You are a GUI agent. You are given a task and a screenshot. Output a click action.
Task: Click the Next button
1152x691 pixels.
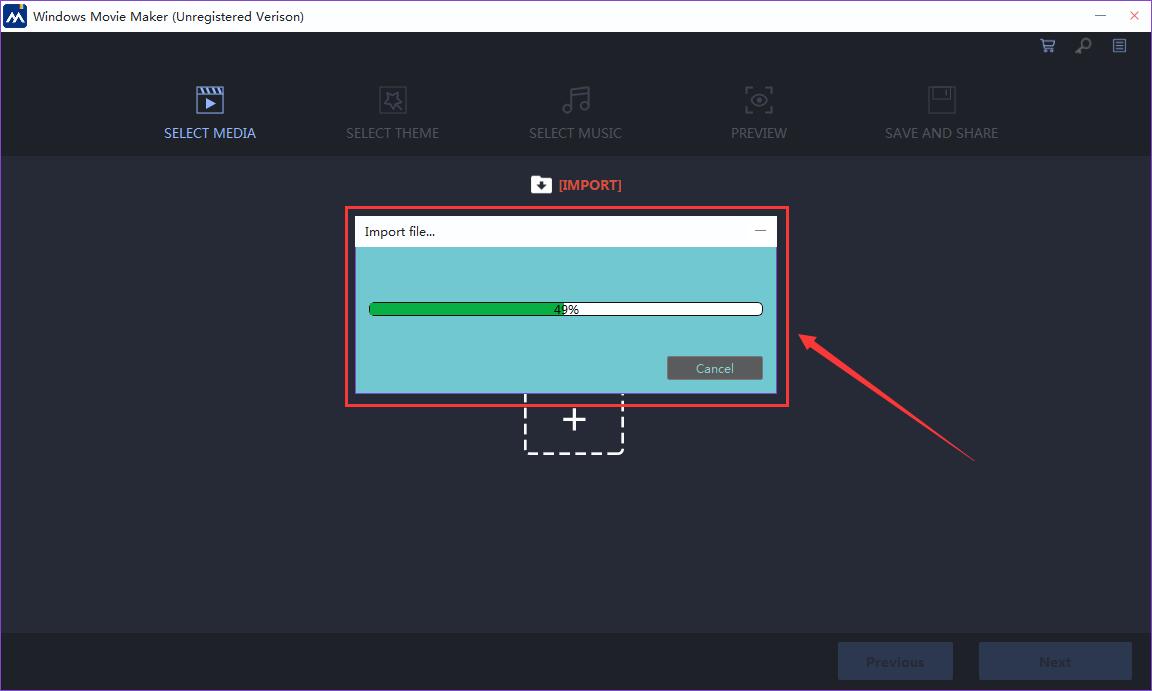(x=1055, y=662)
